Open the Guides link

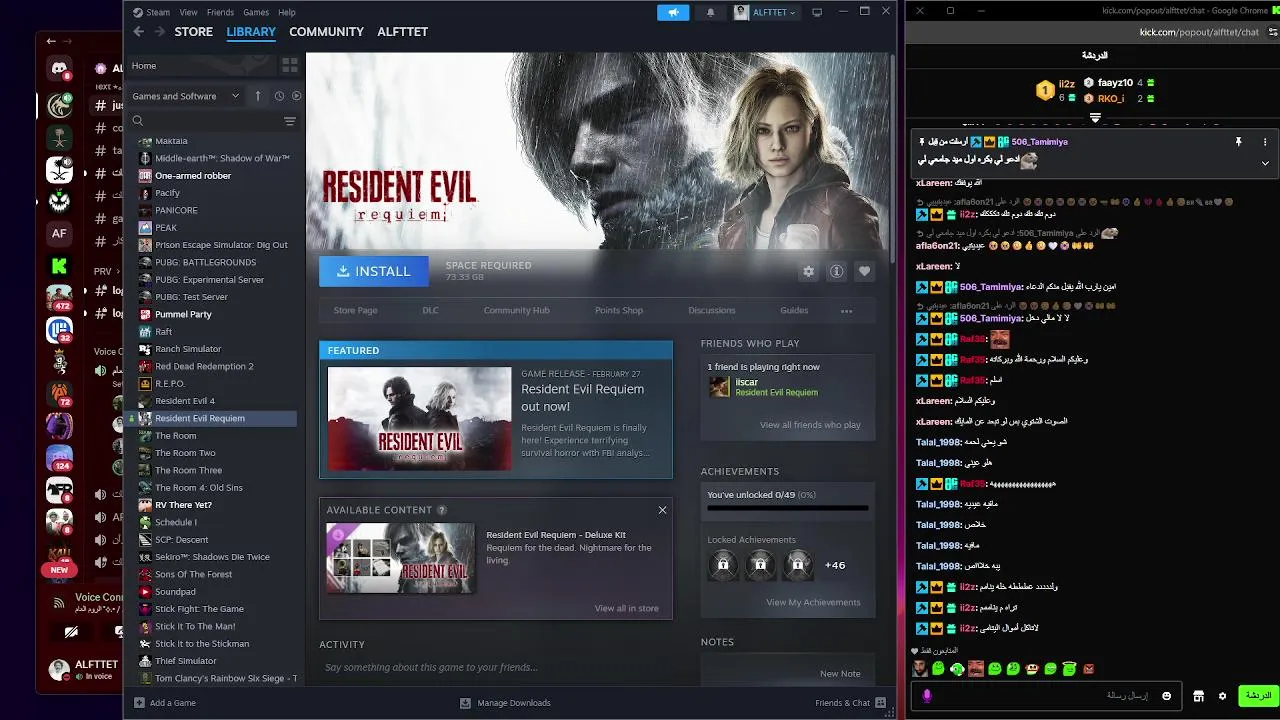click(x=794, y=310)
